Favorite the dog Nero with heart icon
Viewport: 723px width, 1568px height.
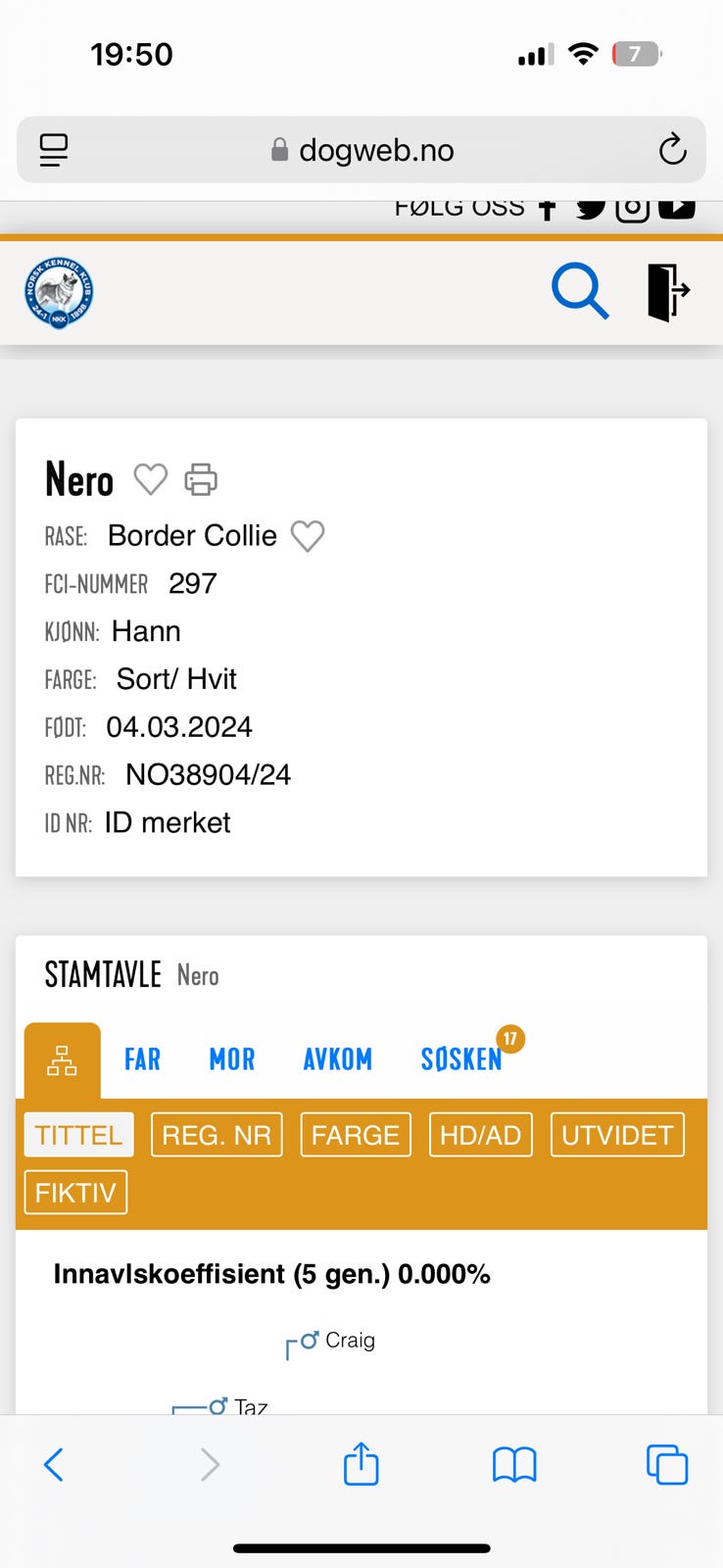(x=150, y=479)
